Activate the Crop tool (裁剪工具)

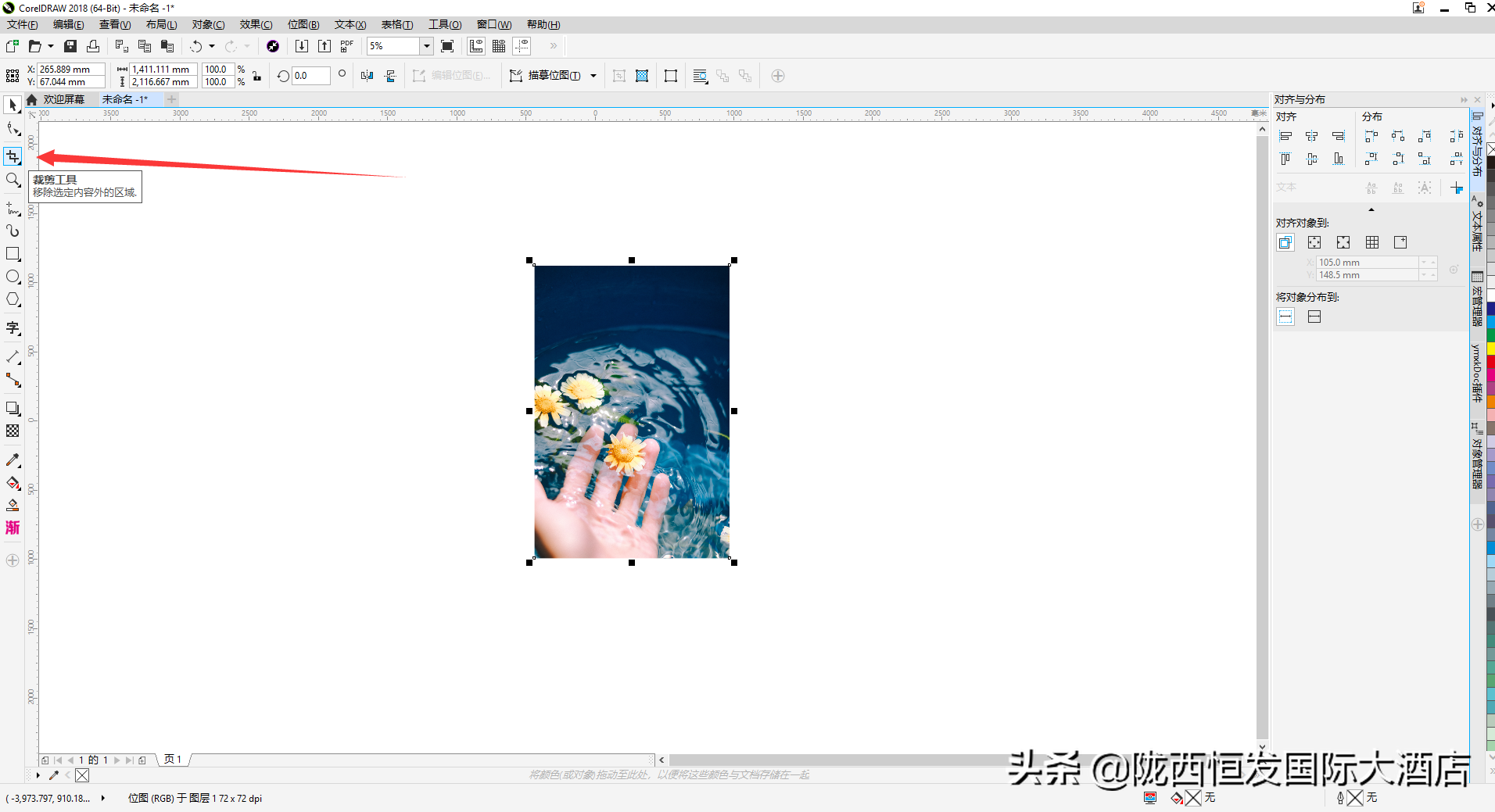(x=13, y=156)
